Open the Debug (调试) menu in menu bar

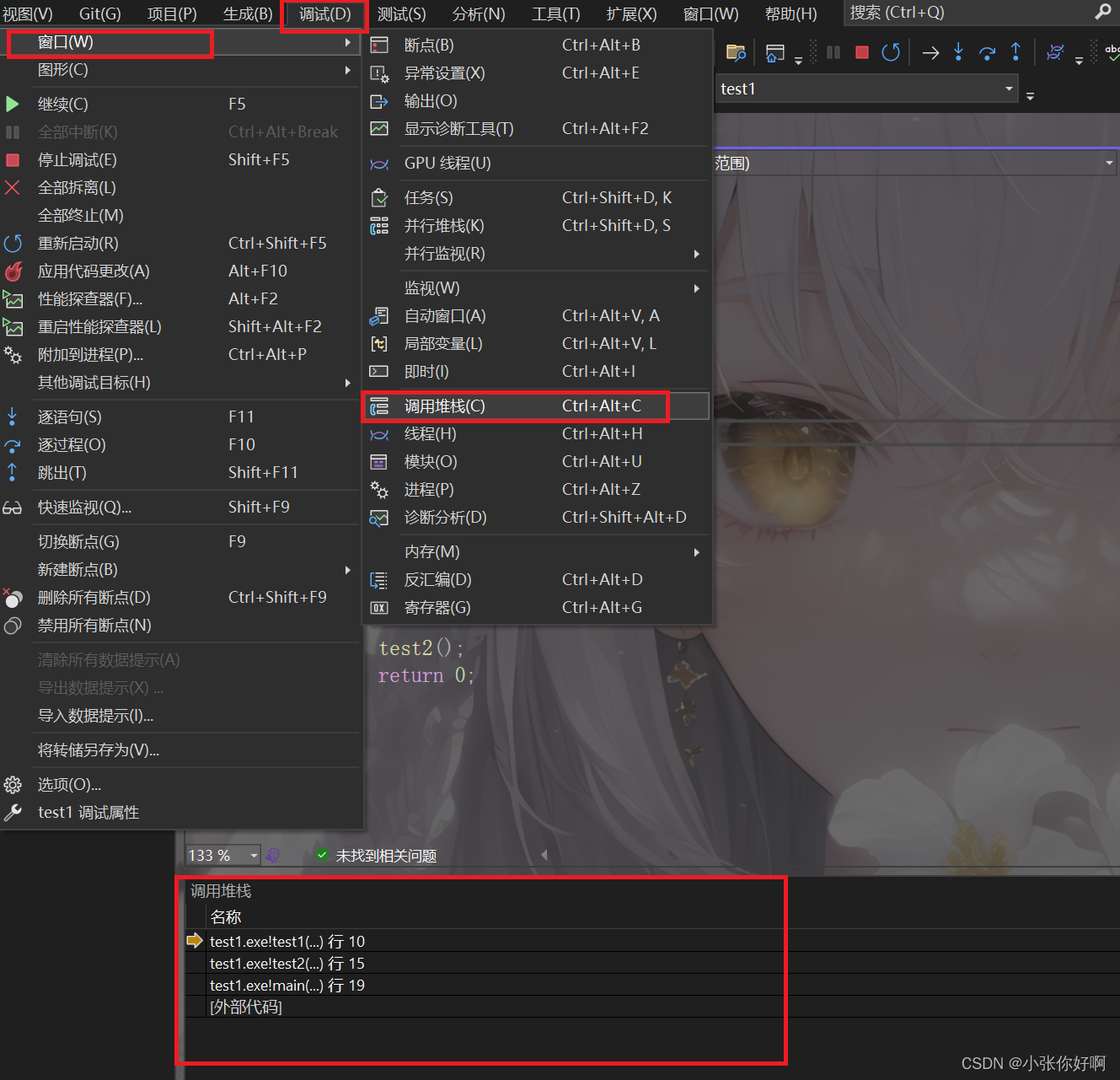coord(324,14)
